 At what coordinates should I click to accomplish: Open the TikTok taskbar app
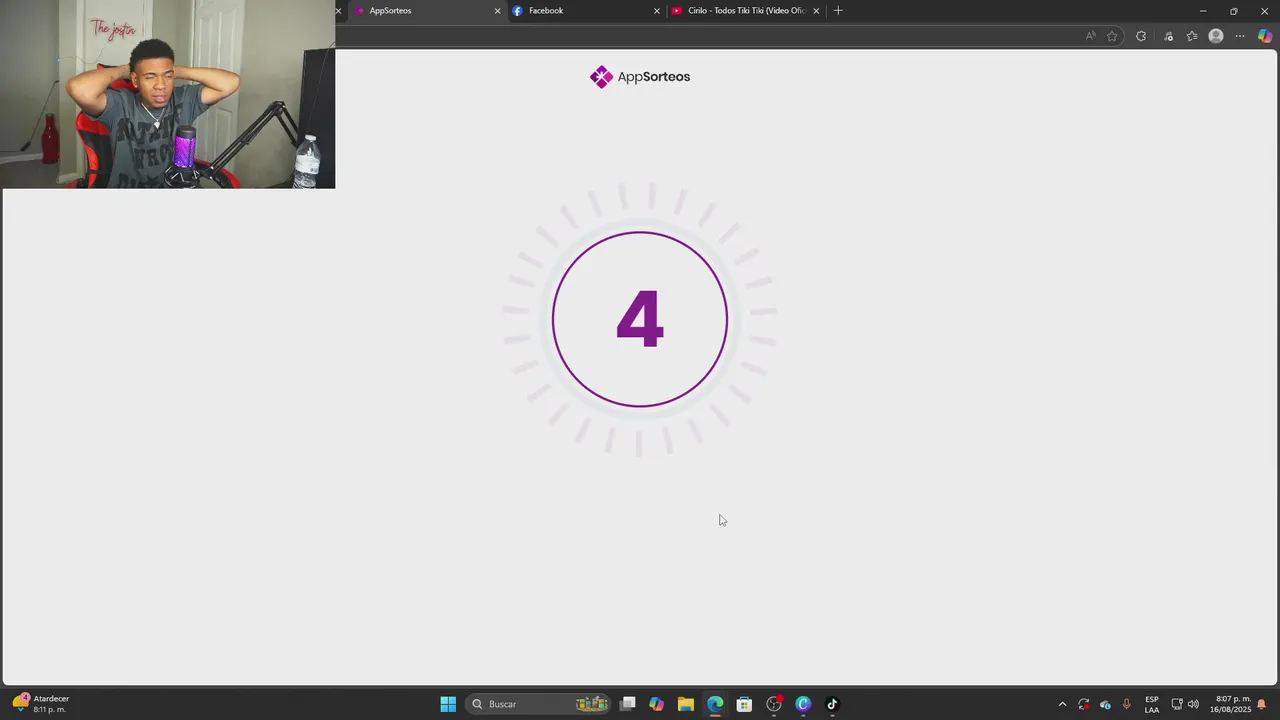[832, 704]
